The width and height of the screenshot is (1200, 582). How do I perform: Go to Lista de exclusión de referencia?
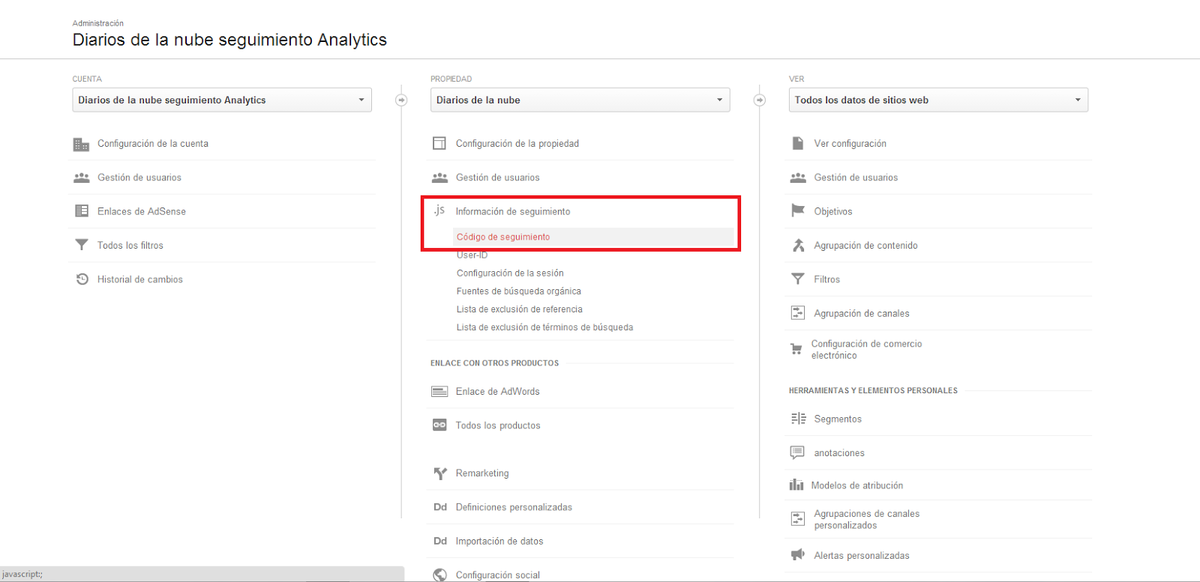click(519, 309)
